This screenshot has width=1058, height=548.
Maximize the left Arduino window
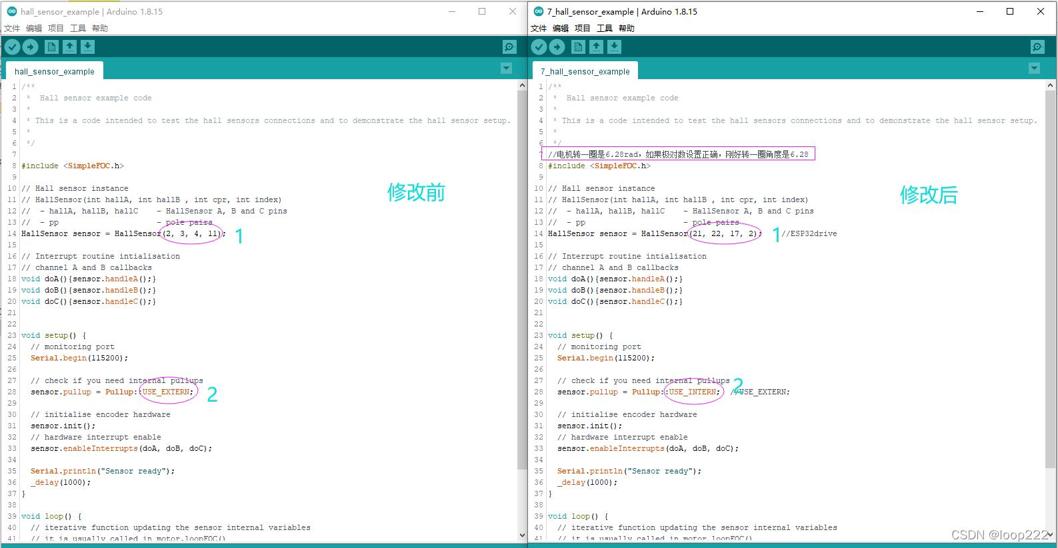pos(482,11)
